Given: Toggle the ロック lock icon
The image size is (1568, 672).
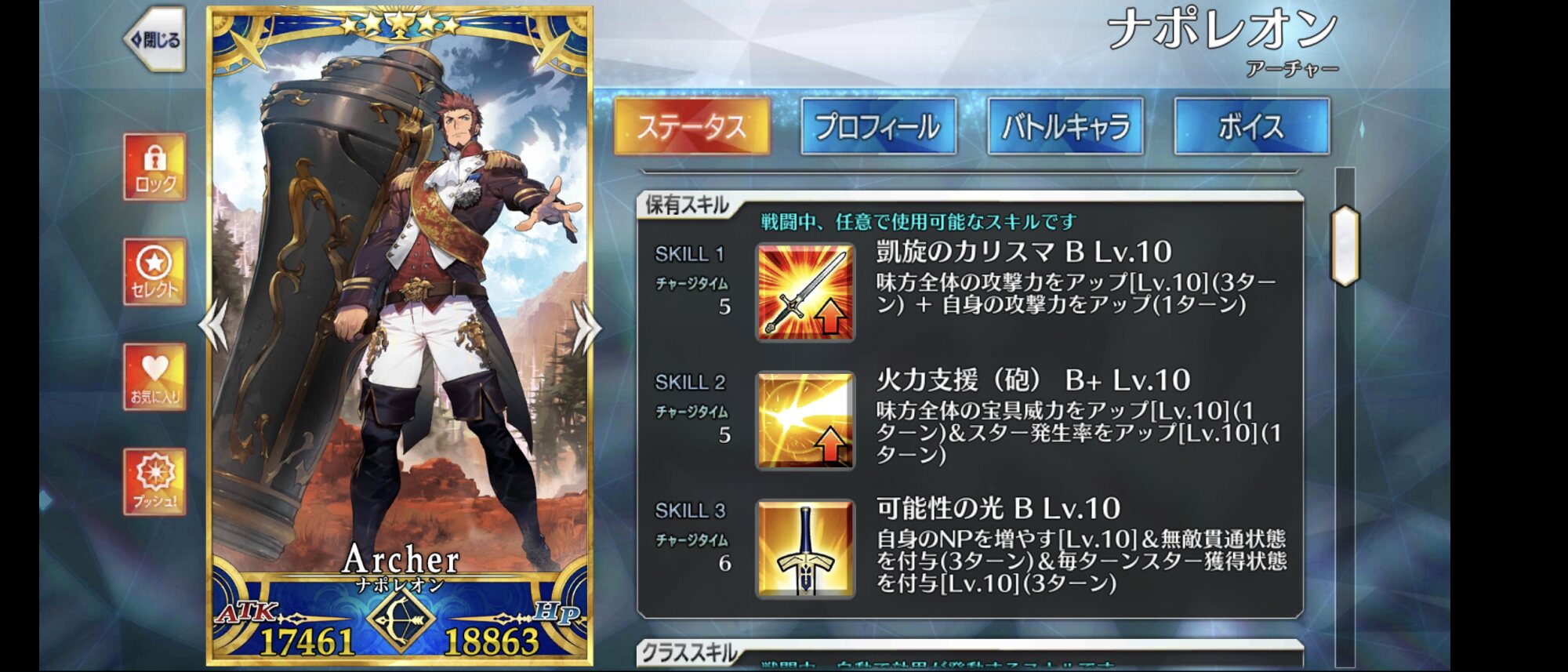Looking at the screenshot, I should click(154, 166).
